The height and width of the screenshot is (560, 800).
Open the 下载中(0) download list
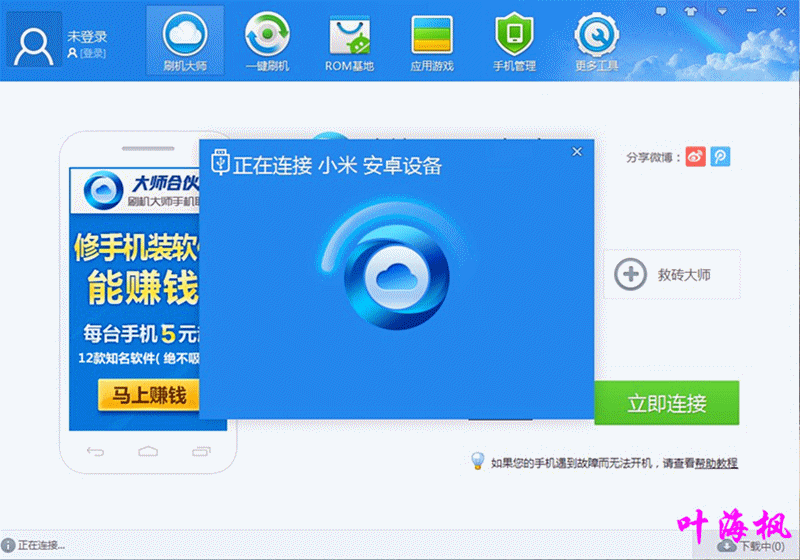click(752, 546)
